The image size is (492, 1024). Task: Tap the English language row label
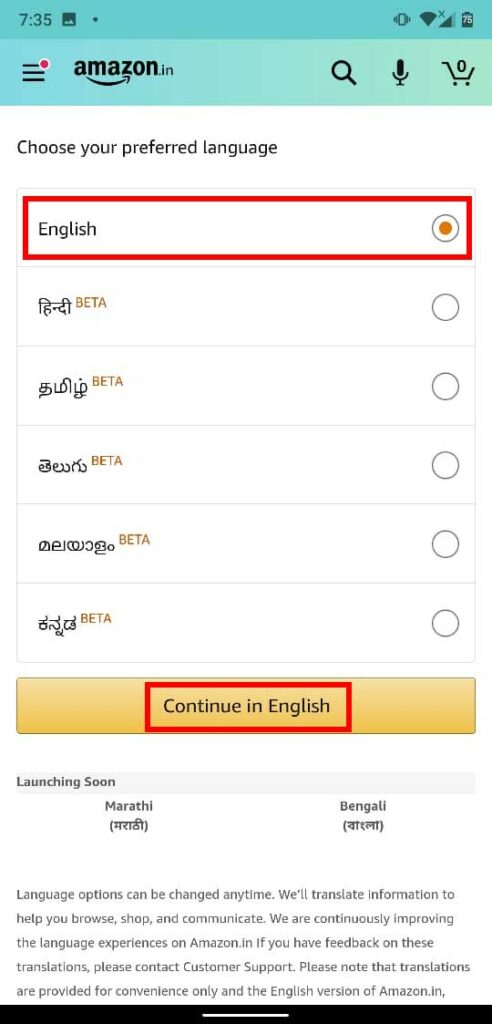(67, 229)
